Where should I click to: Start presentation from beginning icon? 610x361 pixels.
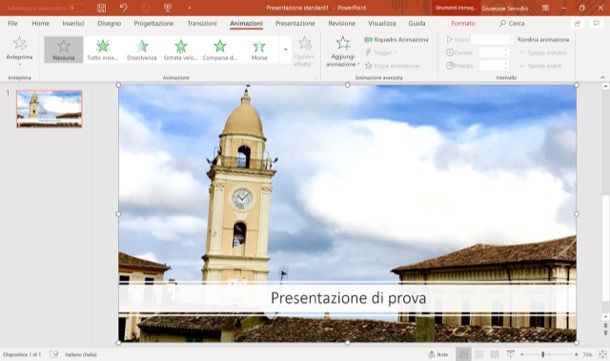coord(168,8)
